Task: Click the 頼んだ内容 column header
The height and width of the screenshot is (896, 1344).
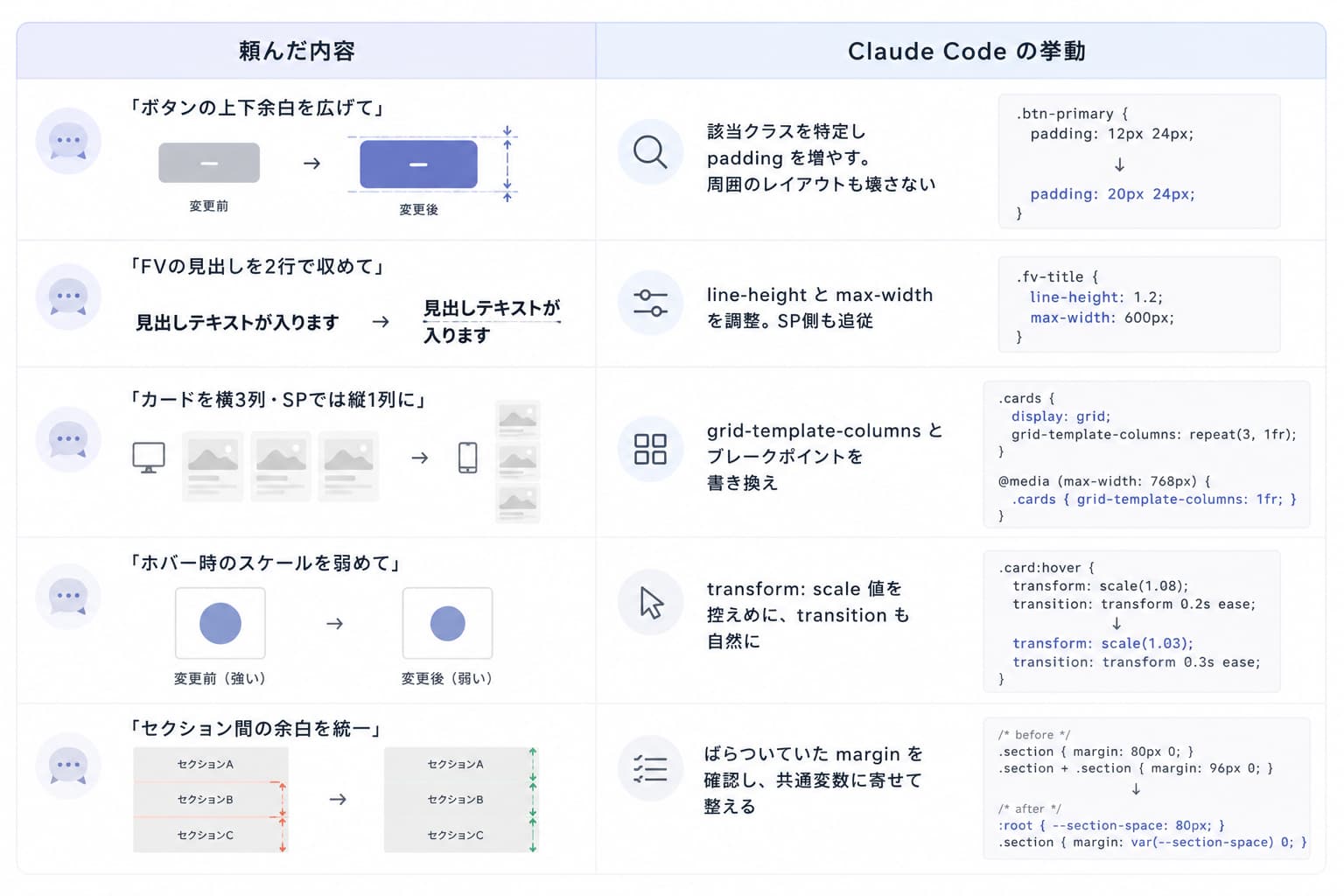Action: click(x=297, y=51)
